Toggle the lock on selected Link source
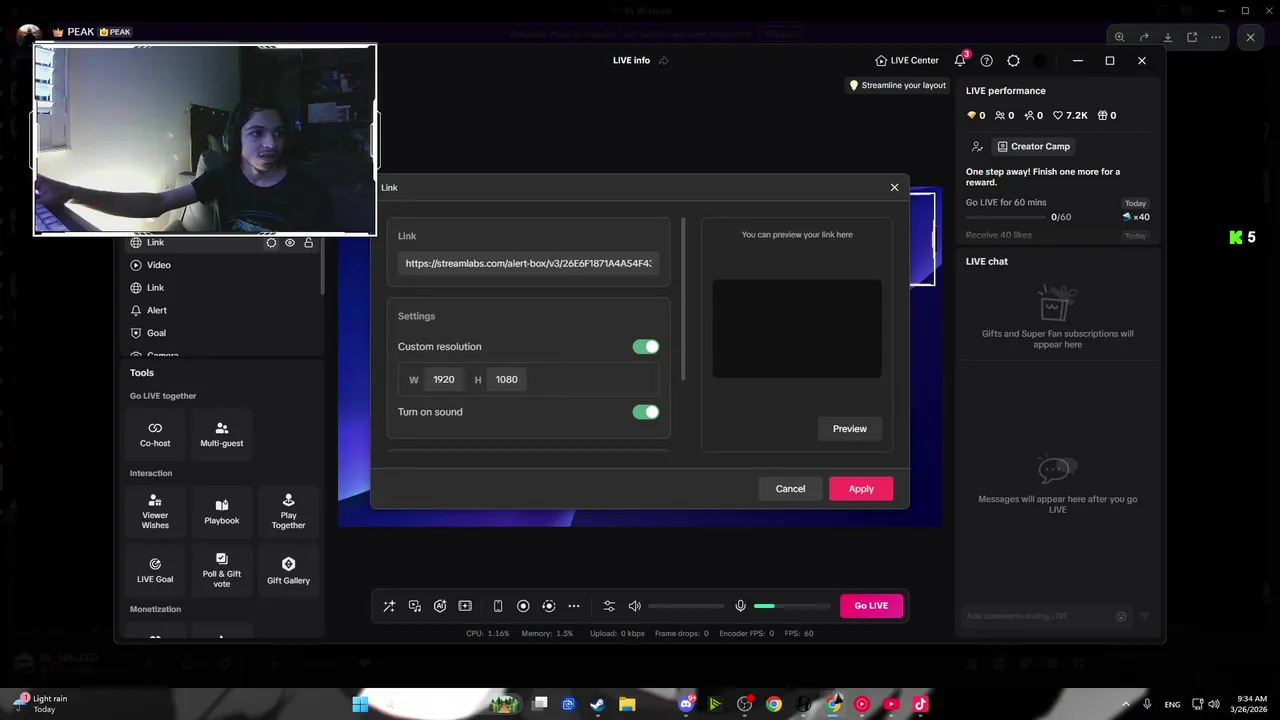 coord(309,243)
